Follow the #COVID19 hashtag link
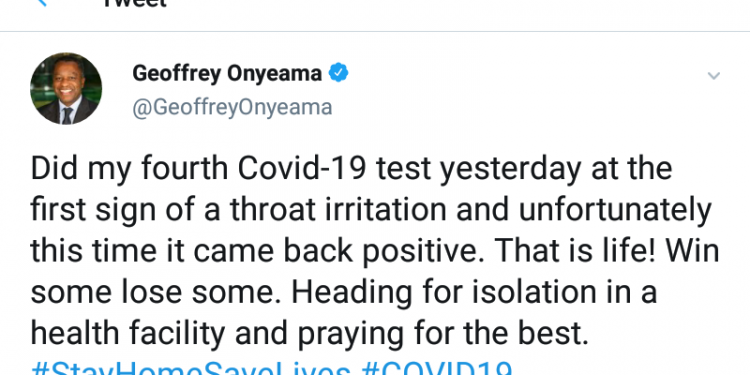The width and height of the screenshot is (750, 375). click(x=437, y=369)
